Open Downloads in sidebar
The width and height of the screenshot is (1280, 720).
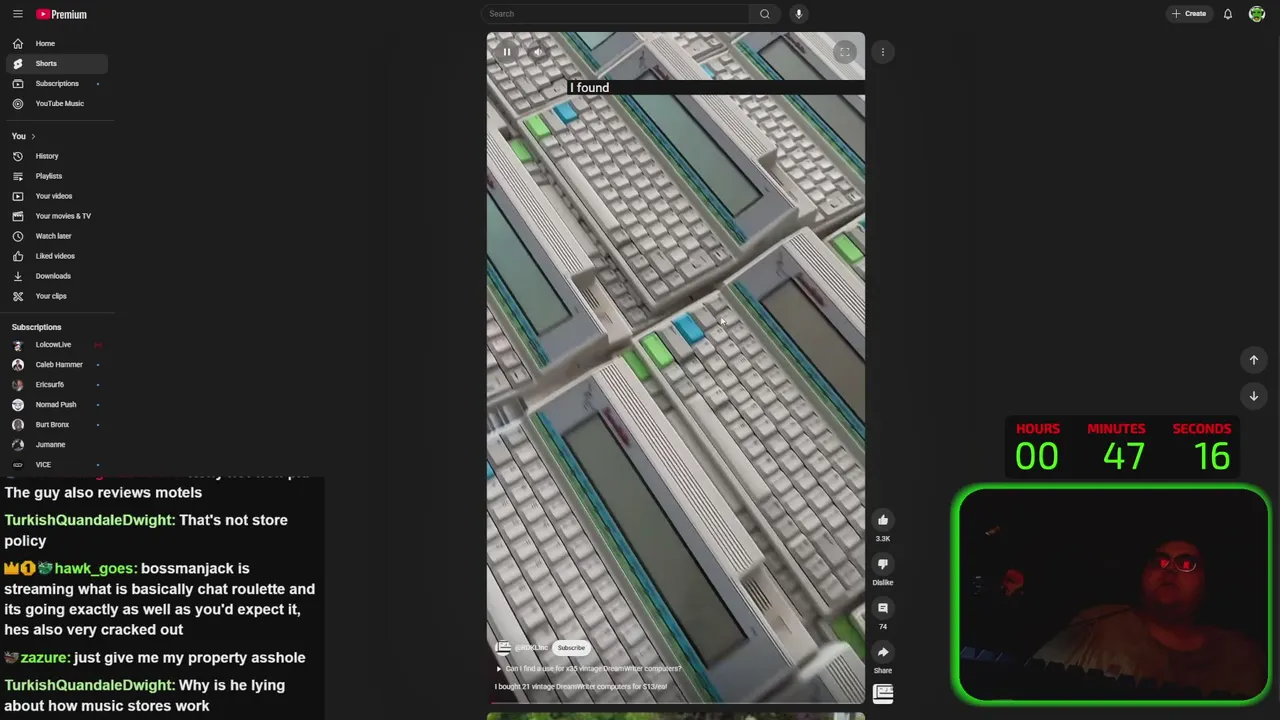(57, 276)
